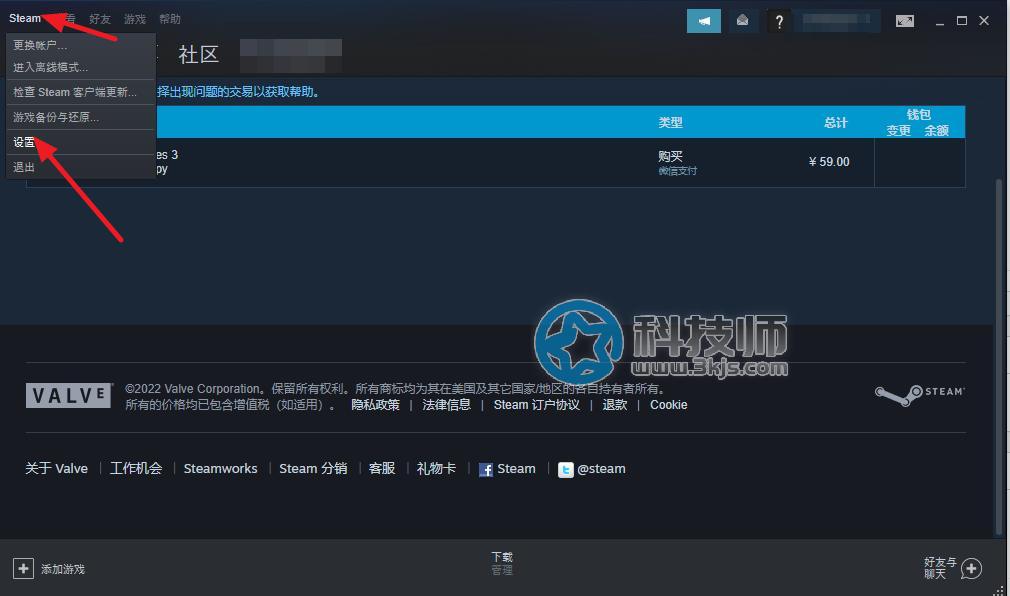Screen dimensions: 1010x596
Task: Open the 客服 (Support) link
Action: point(382,468)
